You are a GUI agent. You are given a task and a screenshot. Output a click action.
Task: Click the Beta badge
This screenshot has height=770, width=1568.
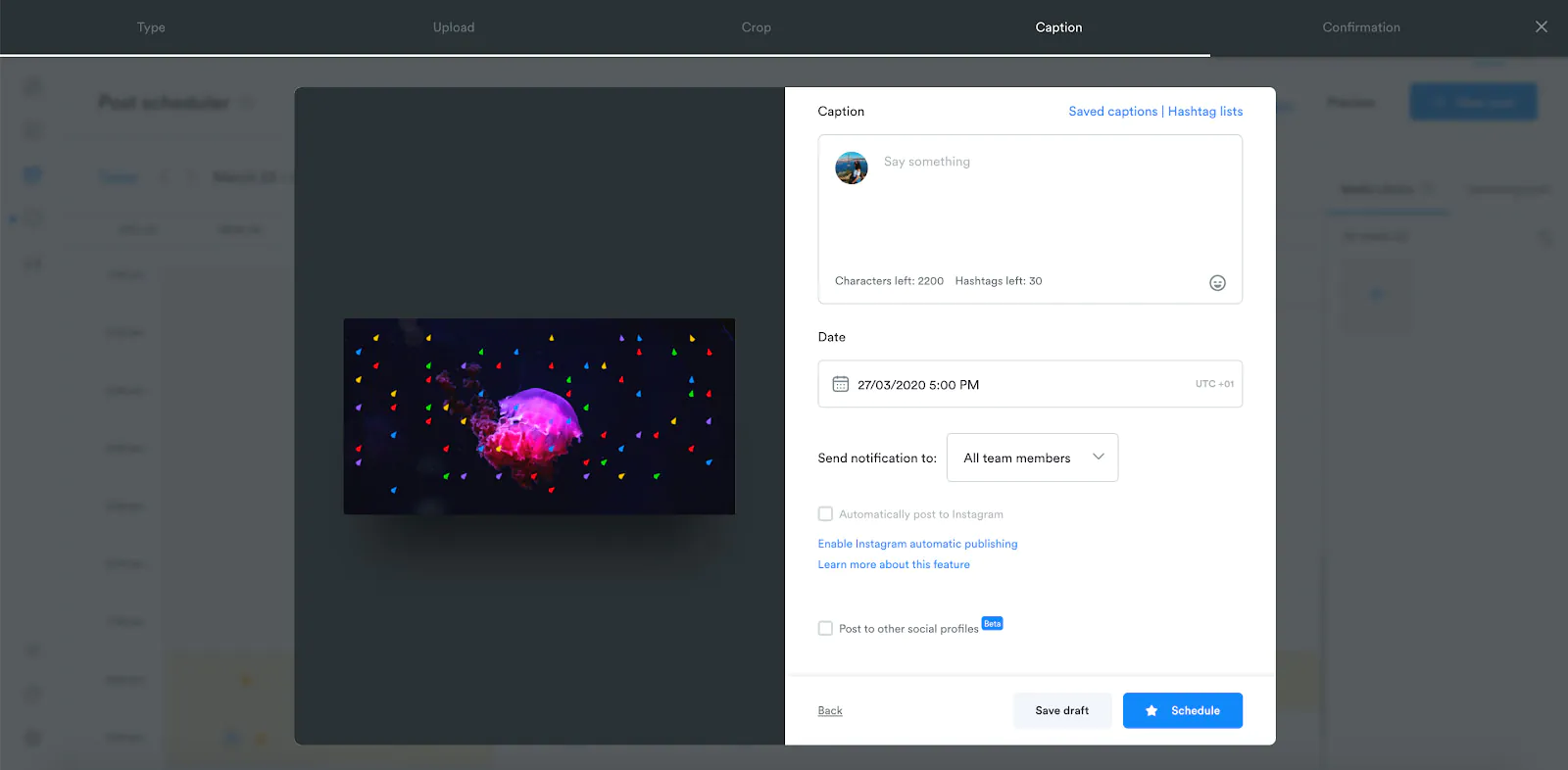point(993,623)
